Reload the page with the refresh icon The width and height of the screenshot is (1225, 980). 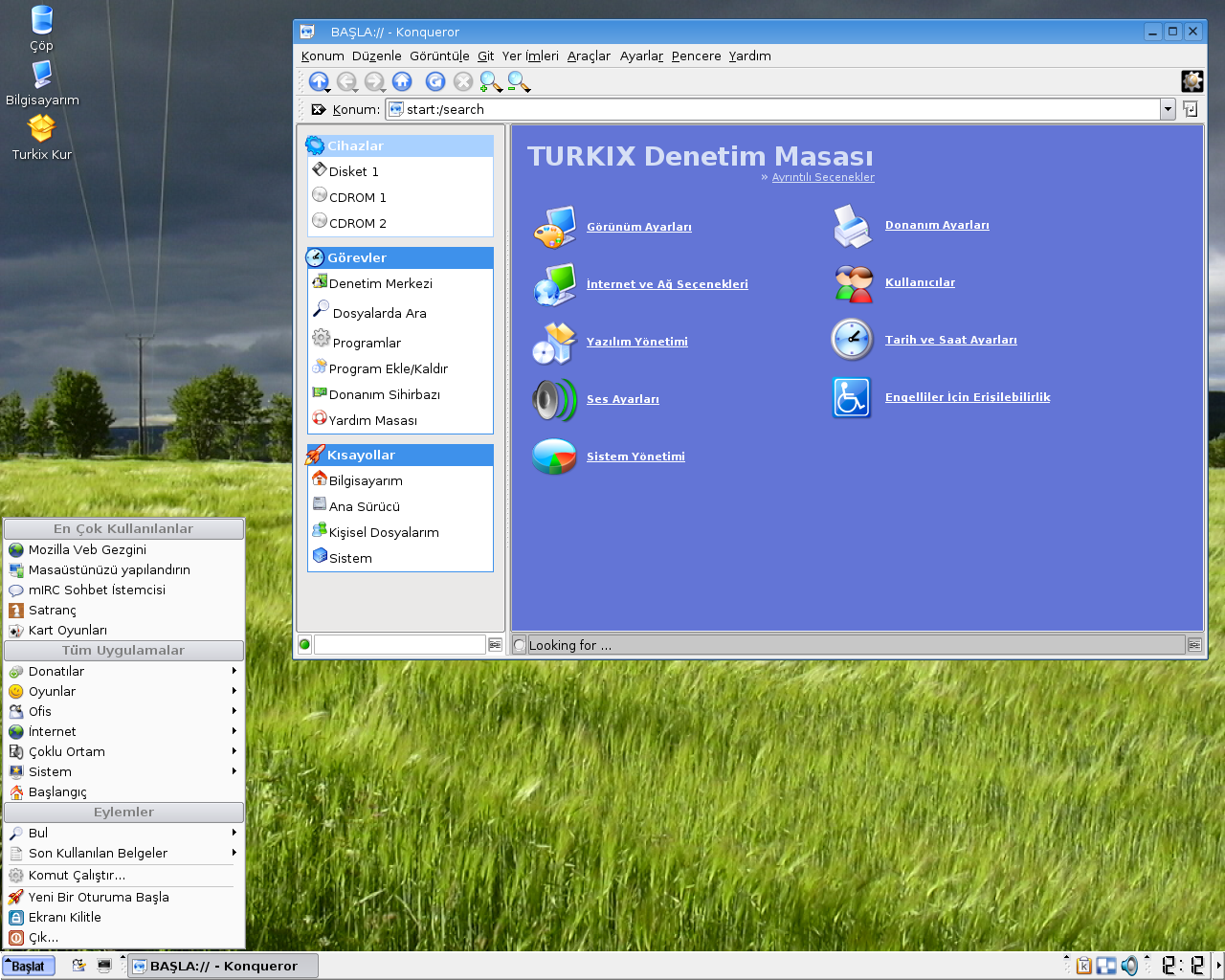[x=435, y=82]
